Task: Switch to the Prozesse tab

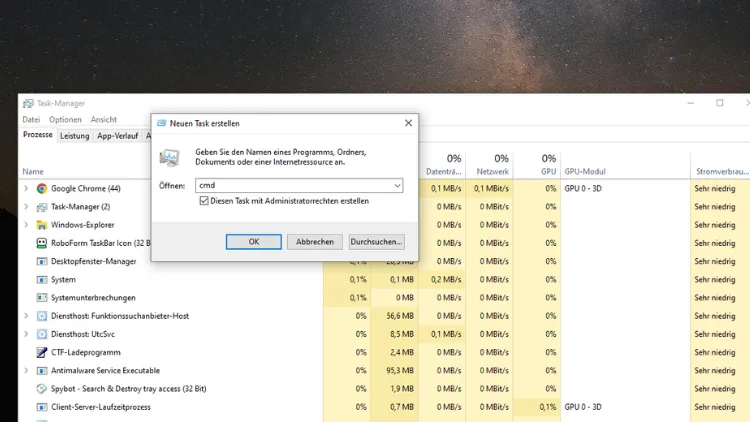Action: pos(38,135)
